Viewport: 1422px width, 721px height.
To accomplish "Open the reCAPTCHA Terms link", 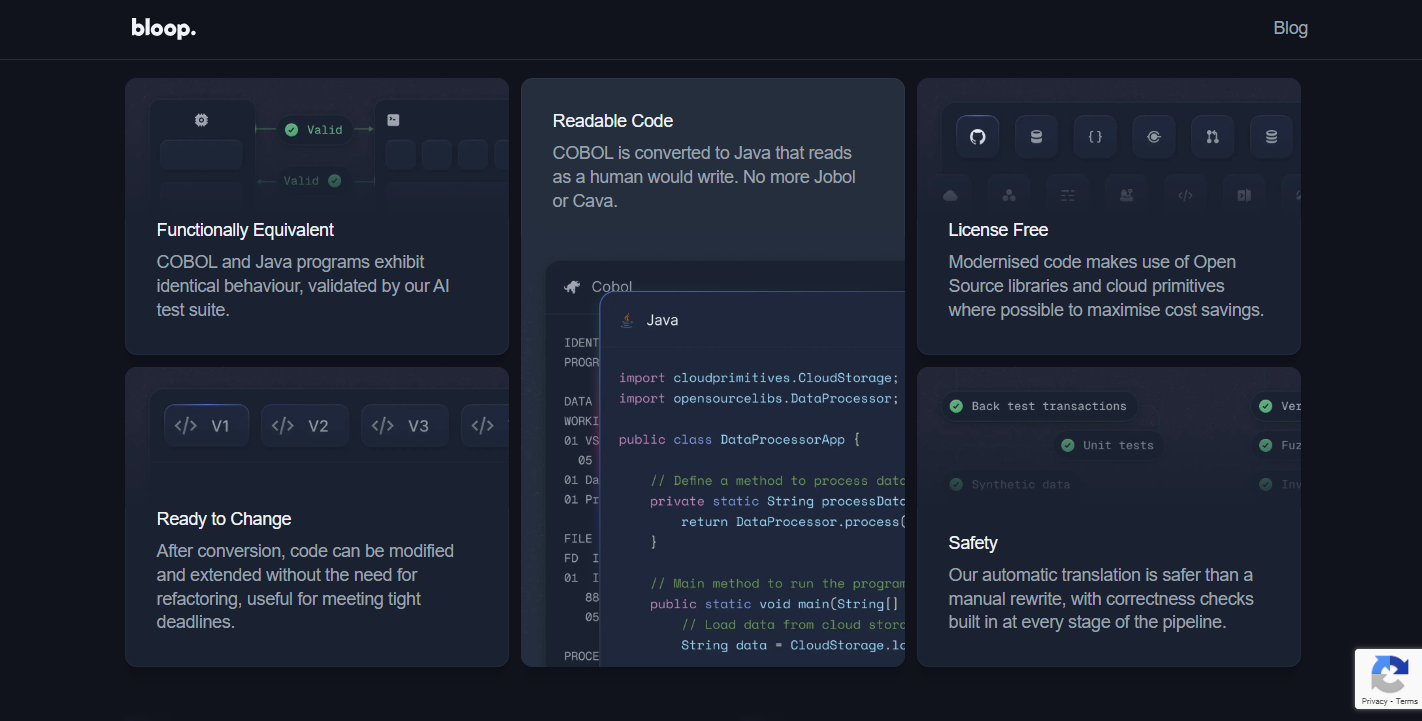I will pos(1406,701).
